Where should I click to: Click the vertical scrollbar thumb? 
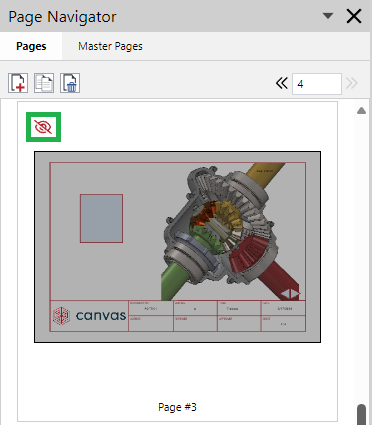(361, 415)
